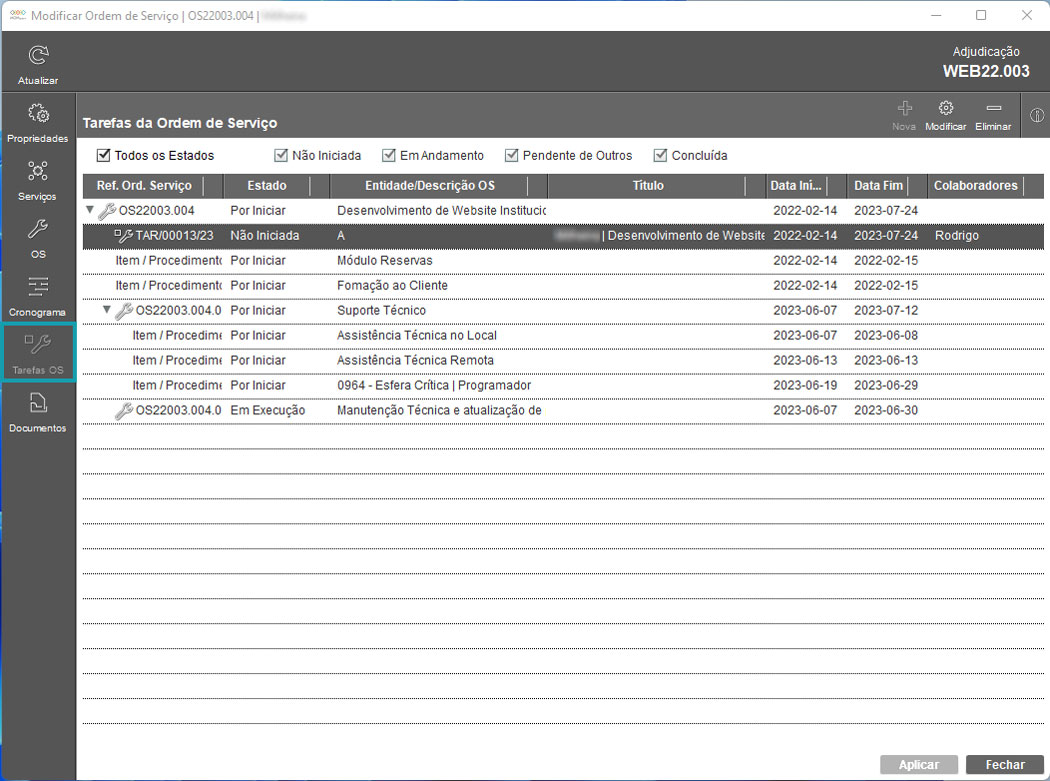Click the Modificar gear icon
Screen dimensions: 1050x781
pyautogui.click(x=945, y=109)
